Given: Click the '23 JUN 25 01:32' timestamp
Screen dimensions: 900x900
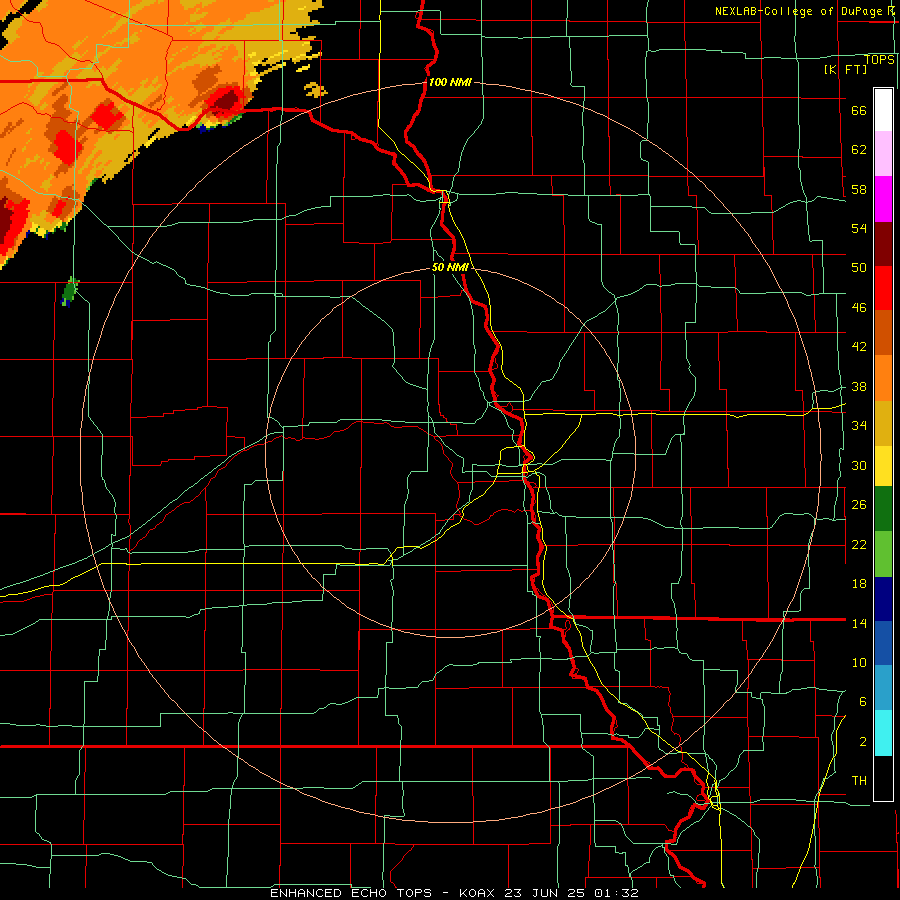Looking at the screenshot, I should click(x=571, y=893).
